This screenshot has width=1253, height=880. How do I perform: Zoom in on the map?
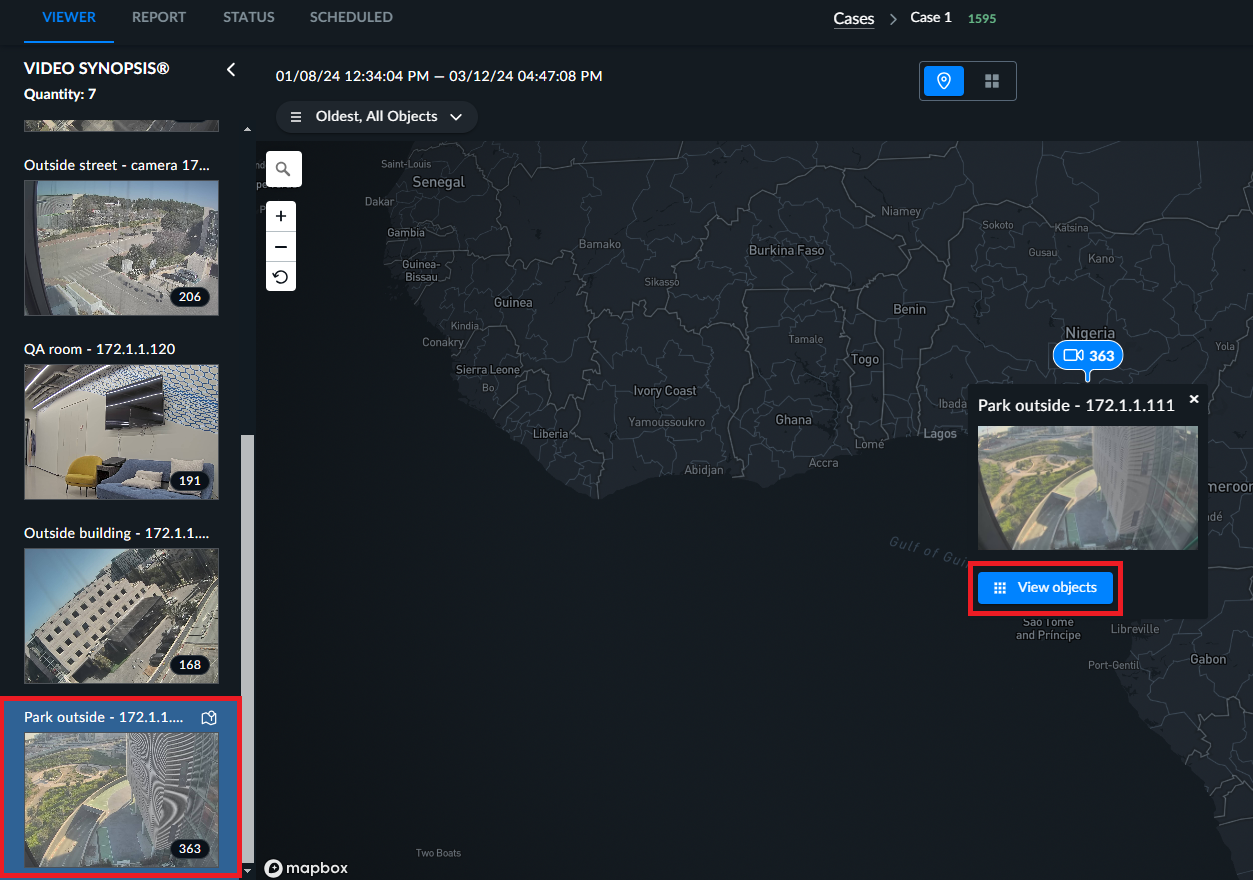click(281, 216)
